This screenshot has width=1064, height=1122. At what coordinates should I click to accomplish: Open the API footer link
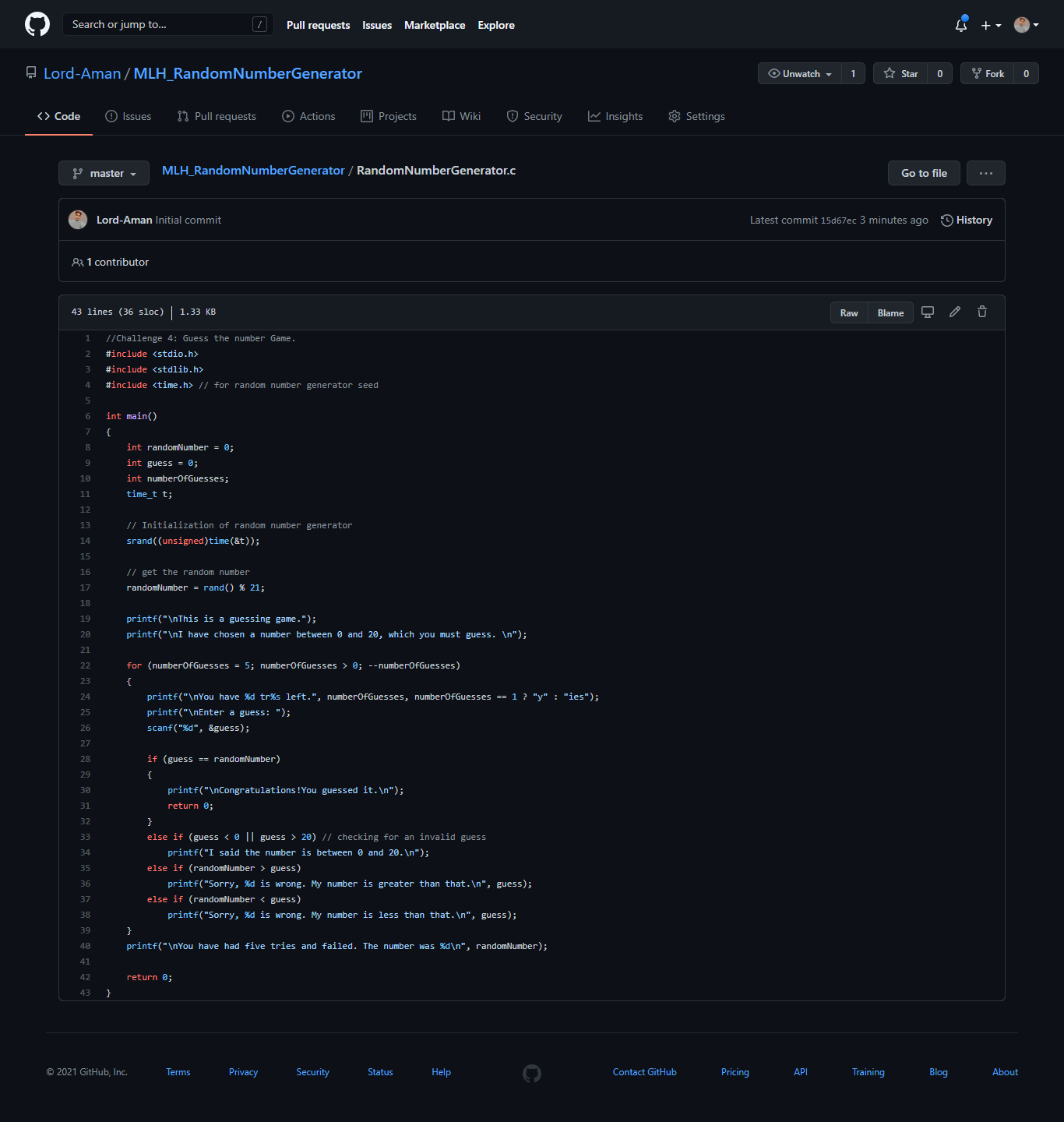coord(800,1072)
